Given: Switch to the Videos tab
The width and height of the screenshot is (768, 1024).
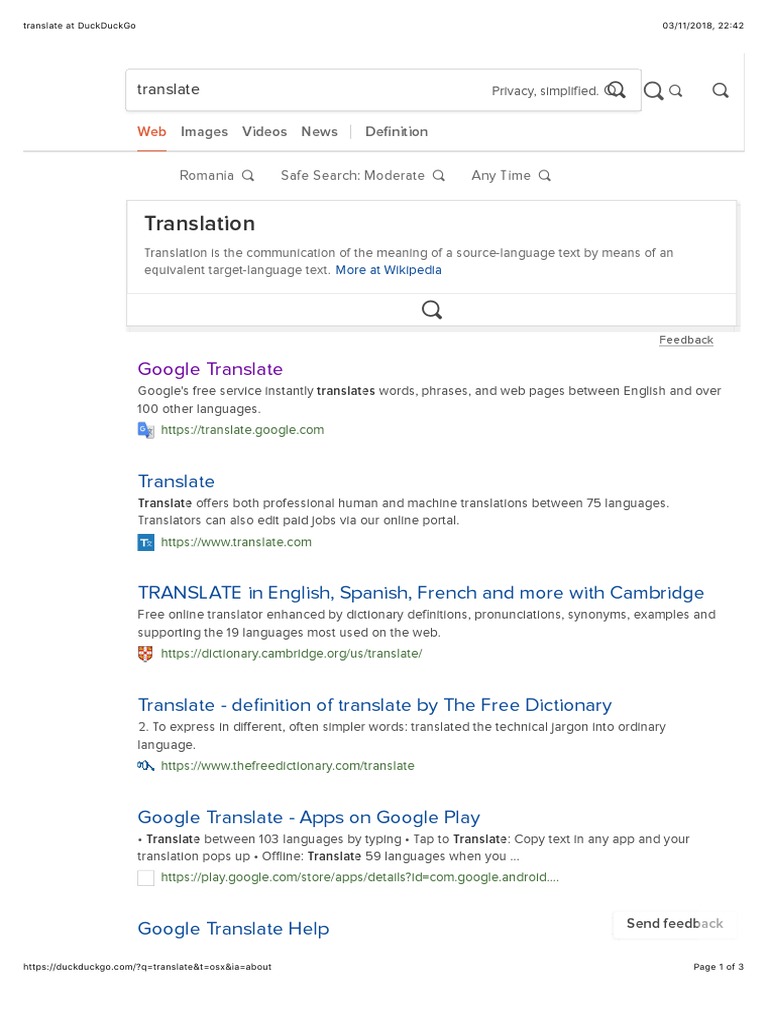Looking at the screenshot, I should (264, 131).
